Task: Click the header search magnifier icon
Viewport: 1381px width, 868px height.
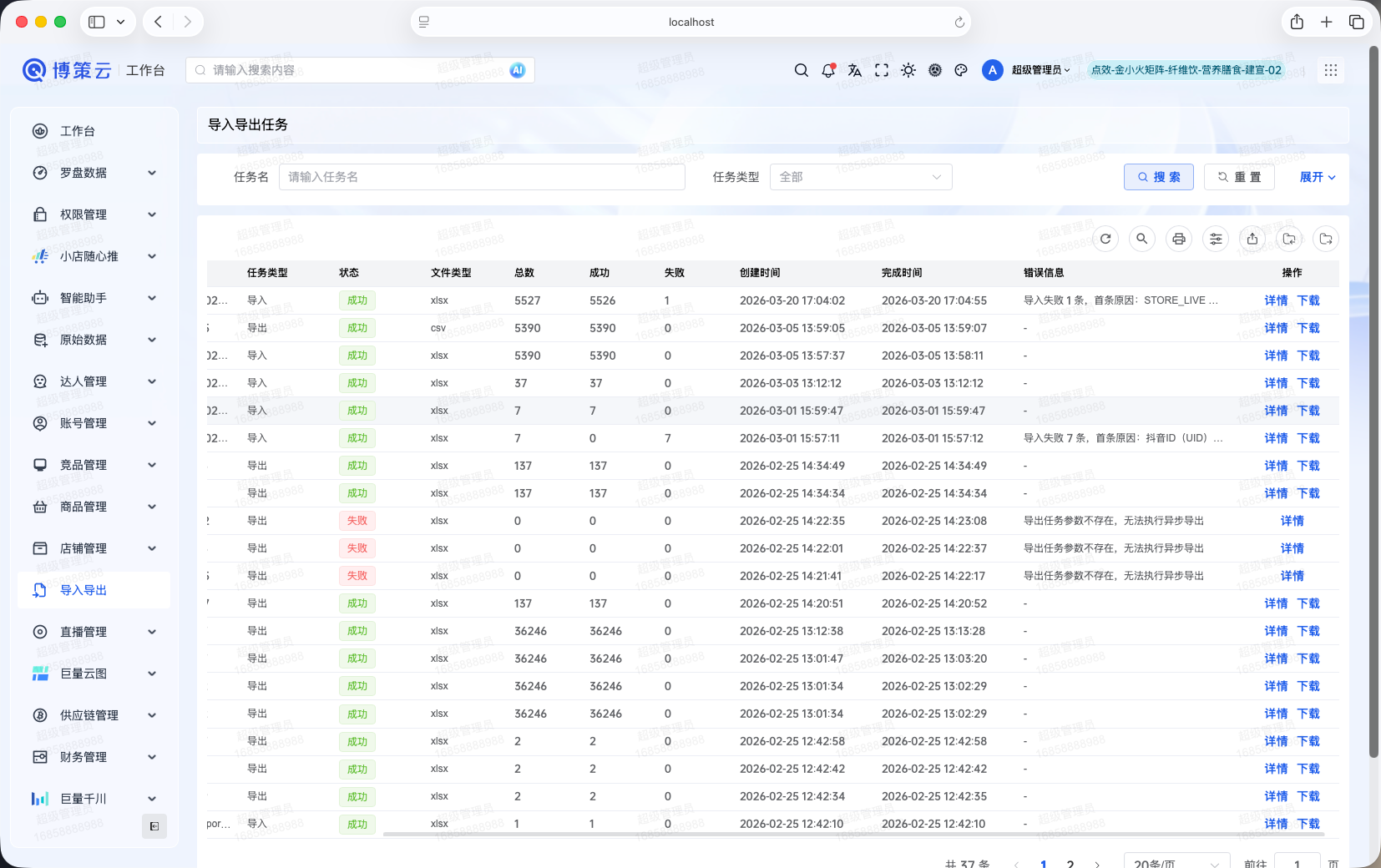Action: tap(801, 70)
